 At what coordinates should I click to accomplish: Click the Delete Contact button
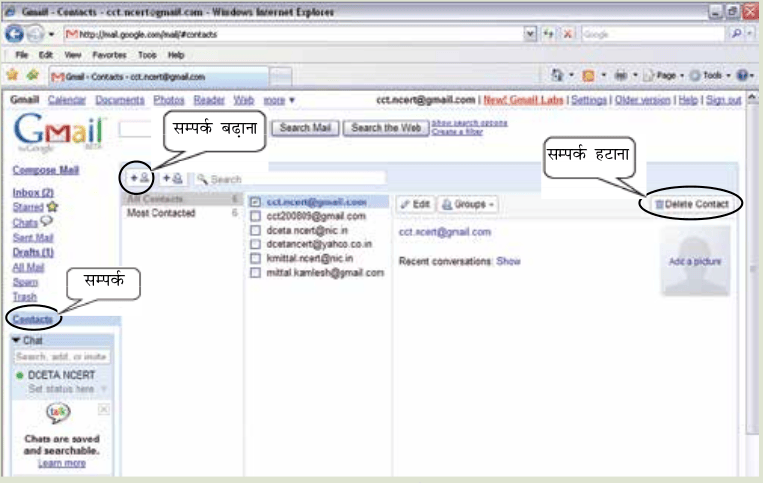691,204
